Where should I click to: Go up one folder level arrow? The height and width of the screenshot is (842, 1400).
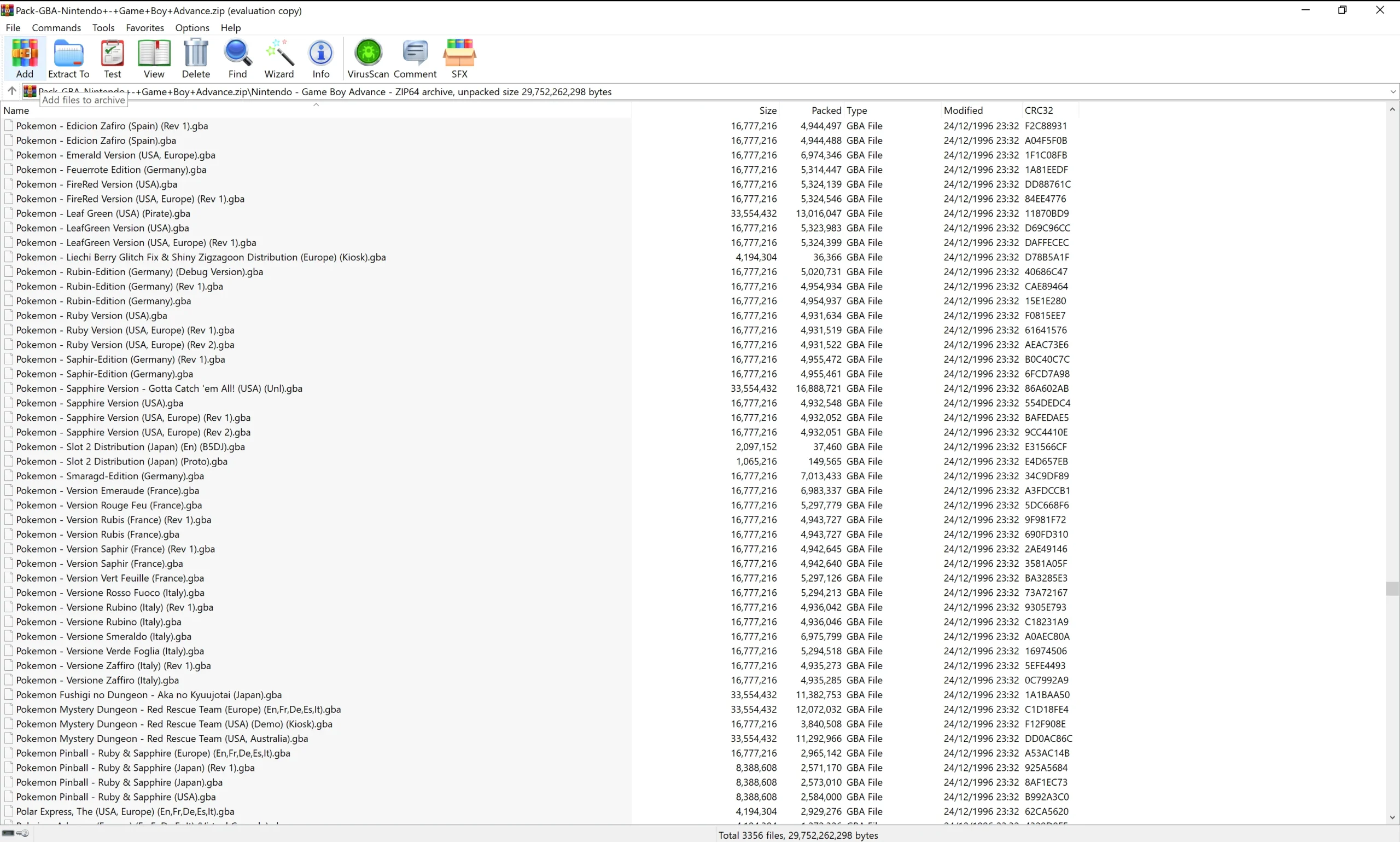click(x=11, y=91)
